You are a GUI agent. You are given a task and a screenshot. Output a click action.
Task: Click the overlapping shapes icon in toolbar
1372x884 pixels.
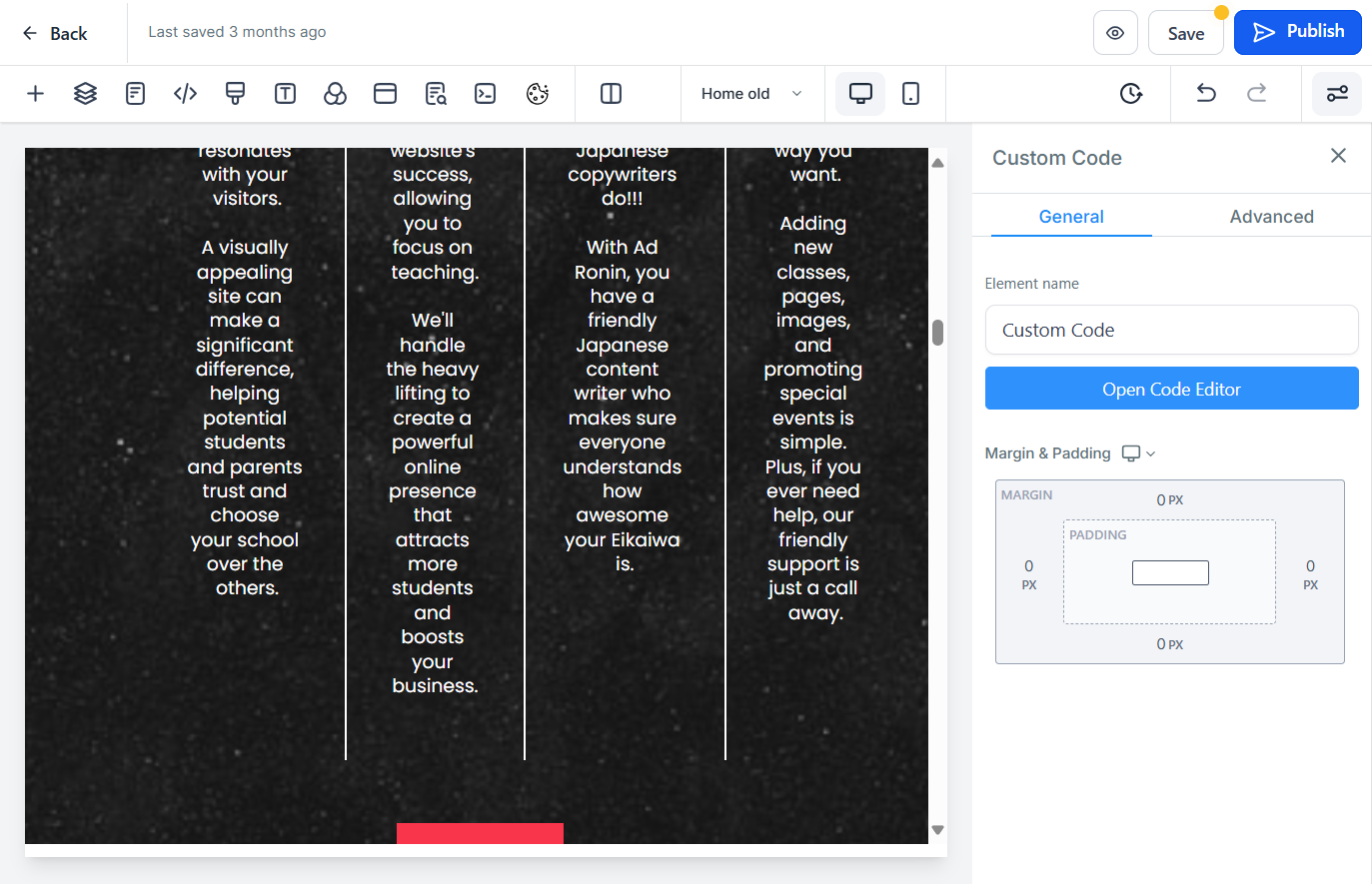(x=335, y=94)
